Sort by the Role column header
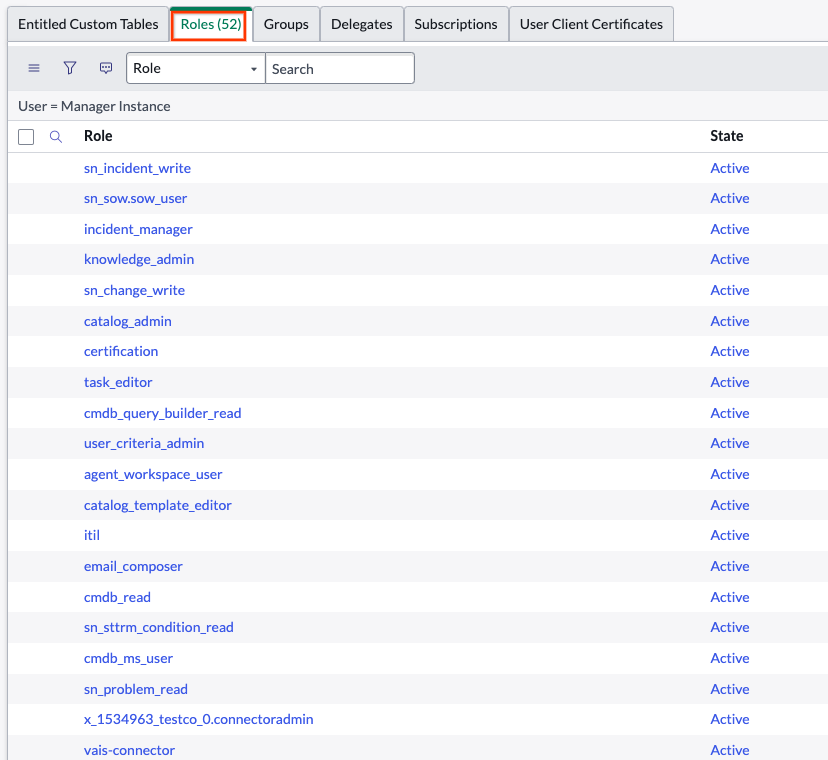 (98, 136)
